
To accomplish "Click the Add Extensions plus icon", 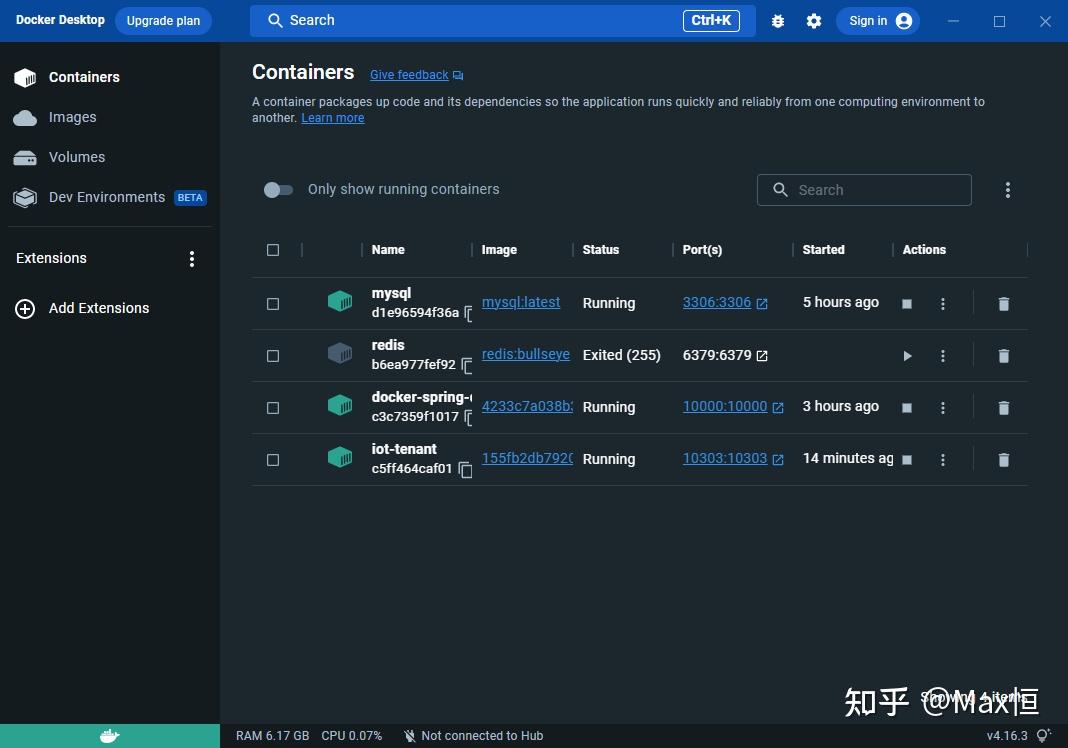I will (x=24, y=308).
